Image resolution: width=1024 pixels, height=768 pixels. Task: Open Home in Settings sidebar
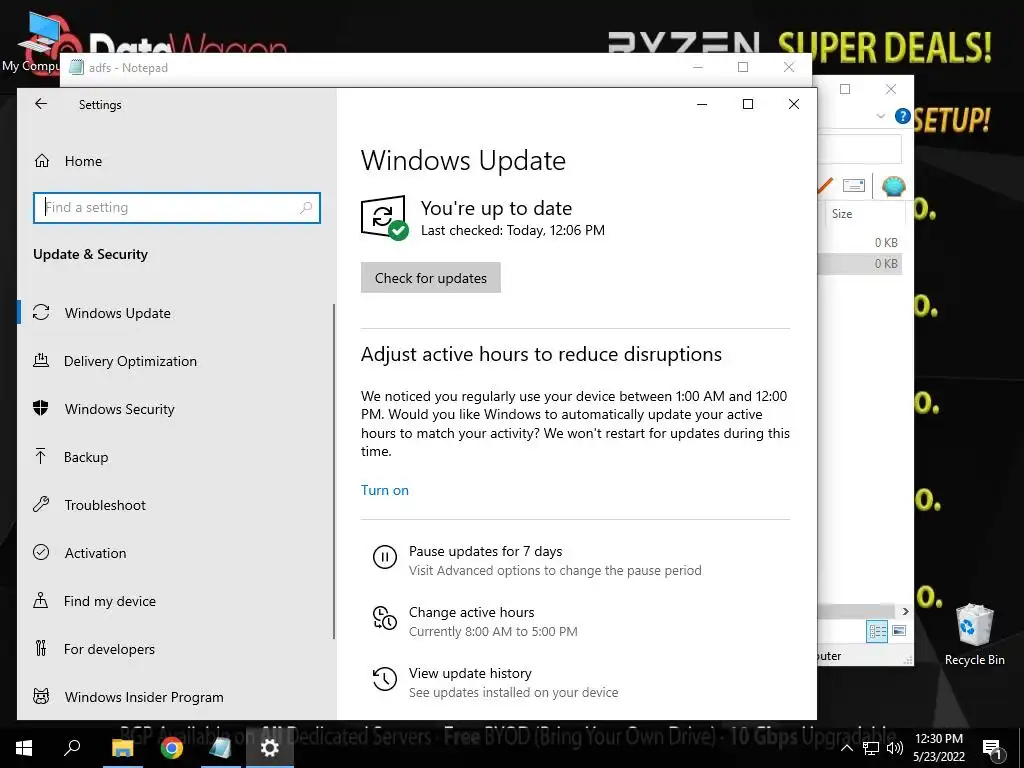83,161
